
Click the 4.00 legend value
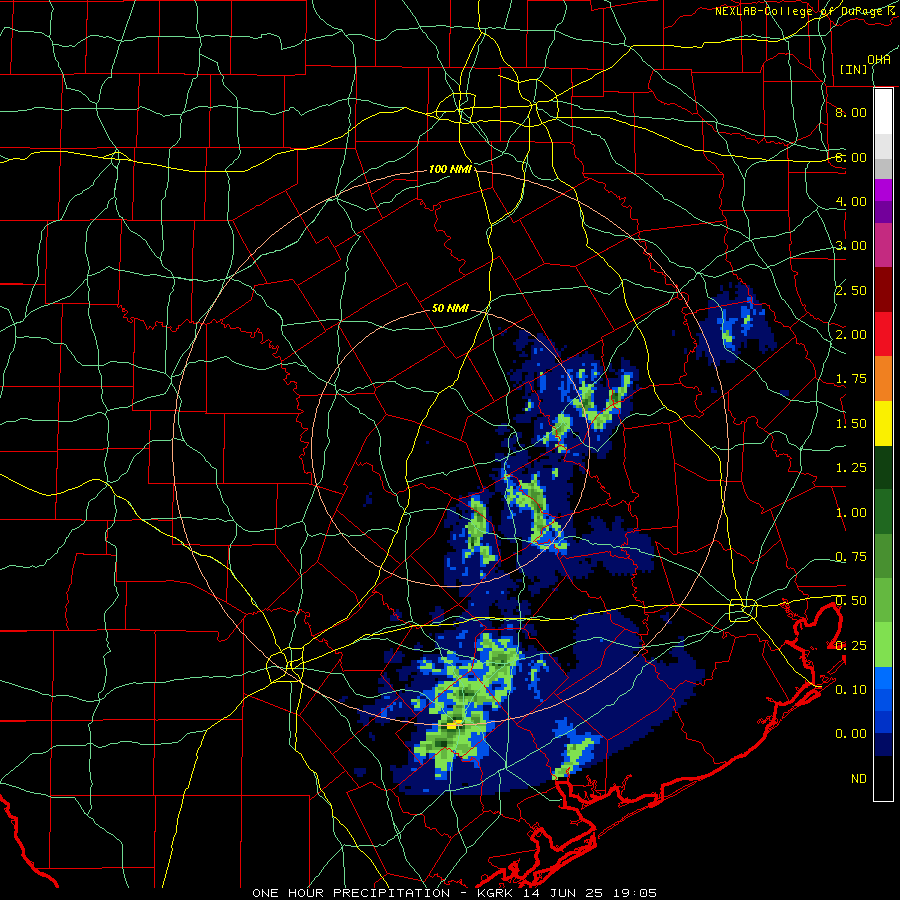tap(851, 201)
